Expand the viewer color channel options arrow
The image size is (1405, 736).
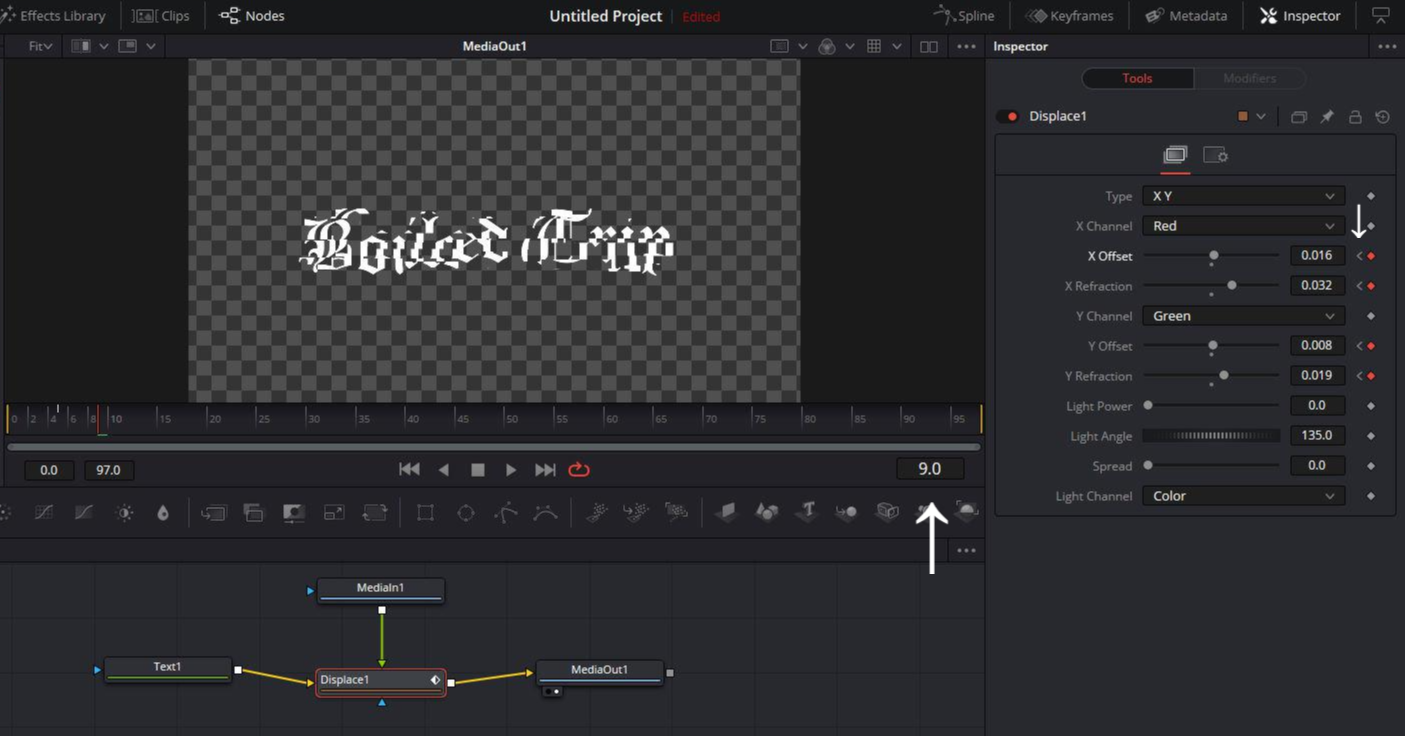850,47
